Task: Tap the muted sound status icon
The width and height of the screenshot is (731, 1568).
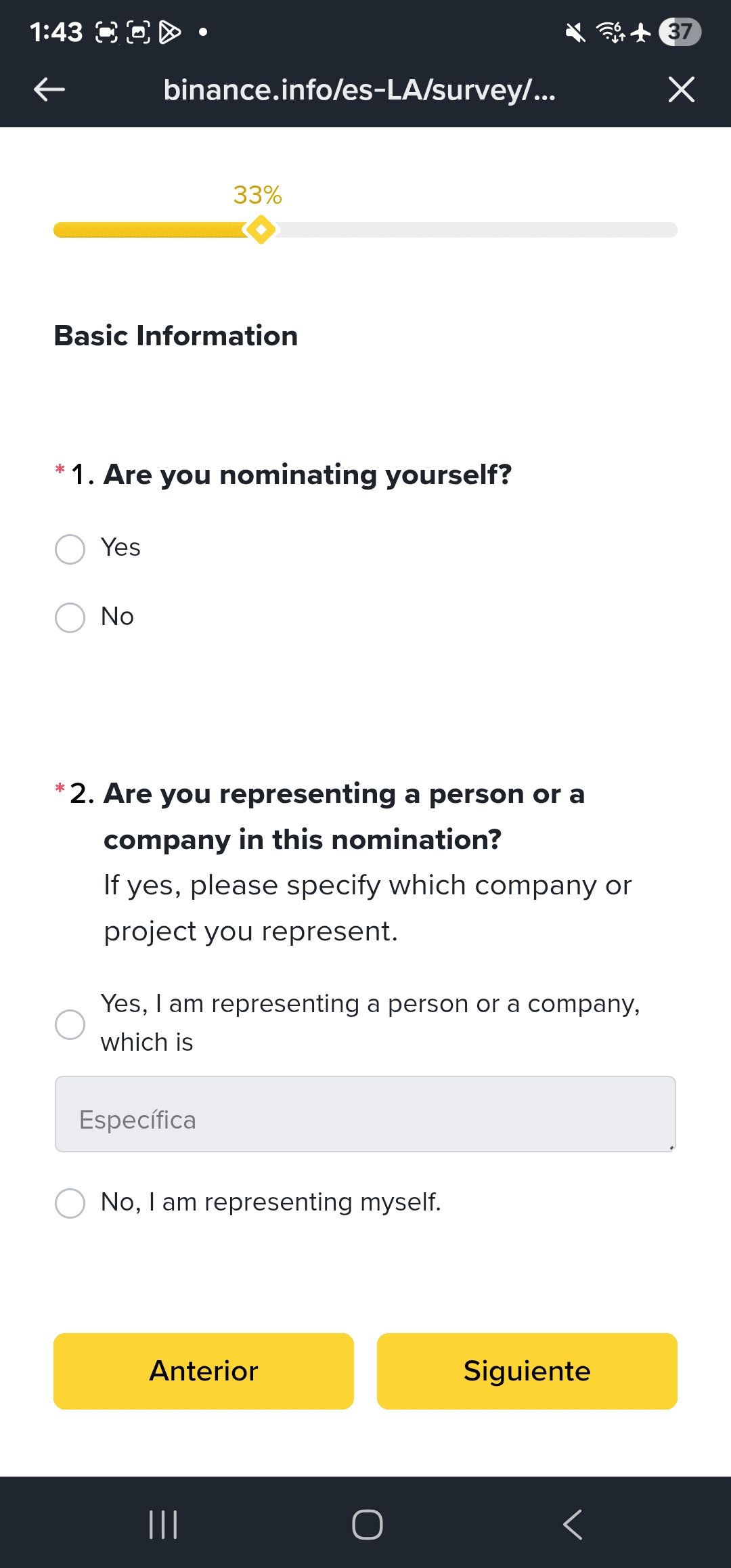Action: click(x=575, y=32)
